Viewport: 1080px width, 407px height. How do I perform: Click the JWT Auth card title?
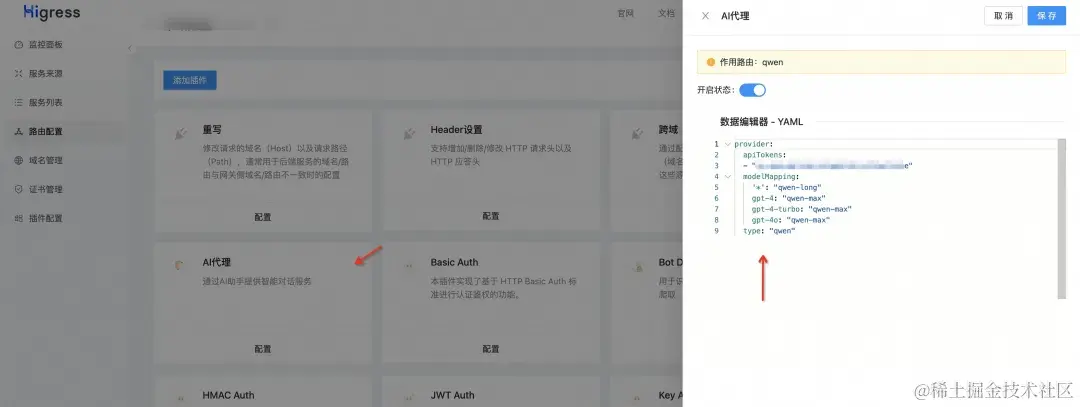453,395
